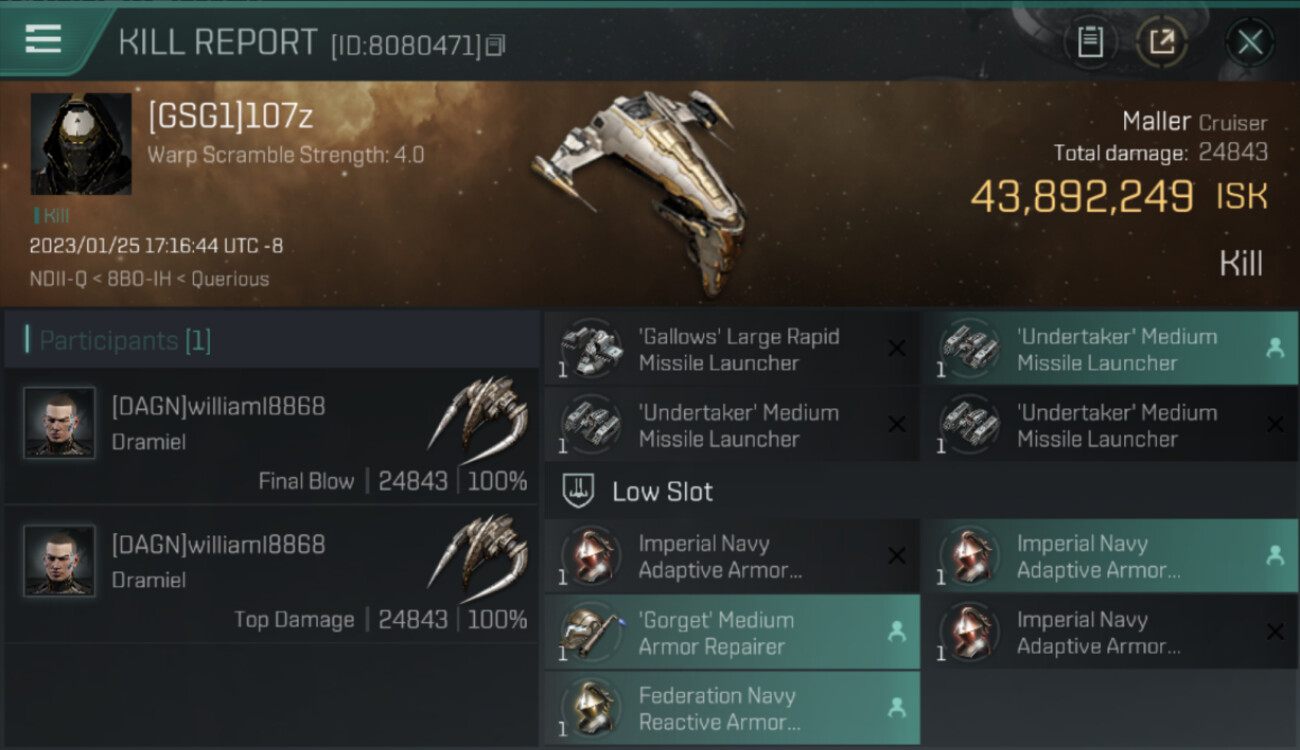View victim 107z pilot portrait
Screen dimensions: 1300x750
point(81,144)
